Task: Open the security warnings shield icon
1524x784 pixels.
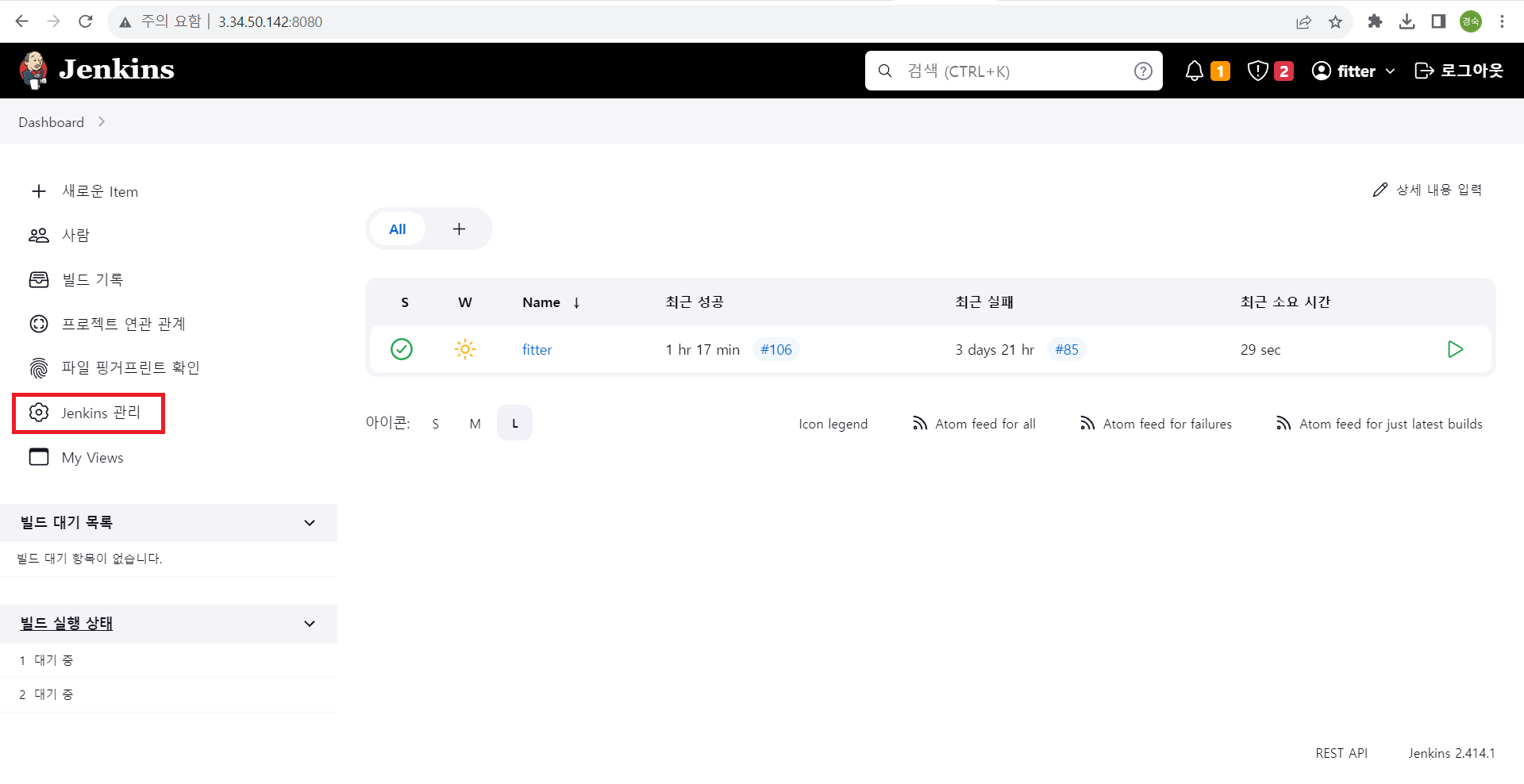Action: pyautogui.click(x=1258, y=71)
